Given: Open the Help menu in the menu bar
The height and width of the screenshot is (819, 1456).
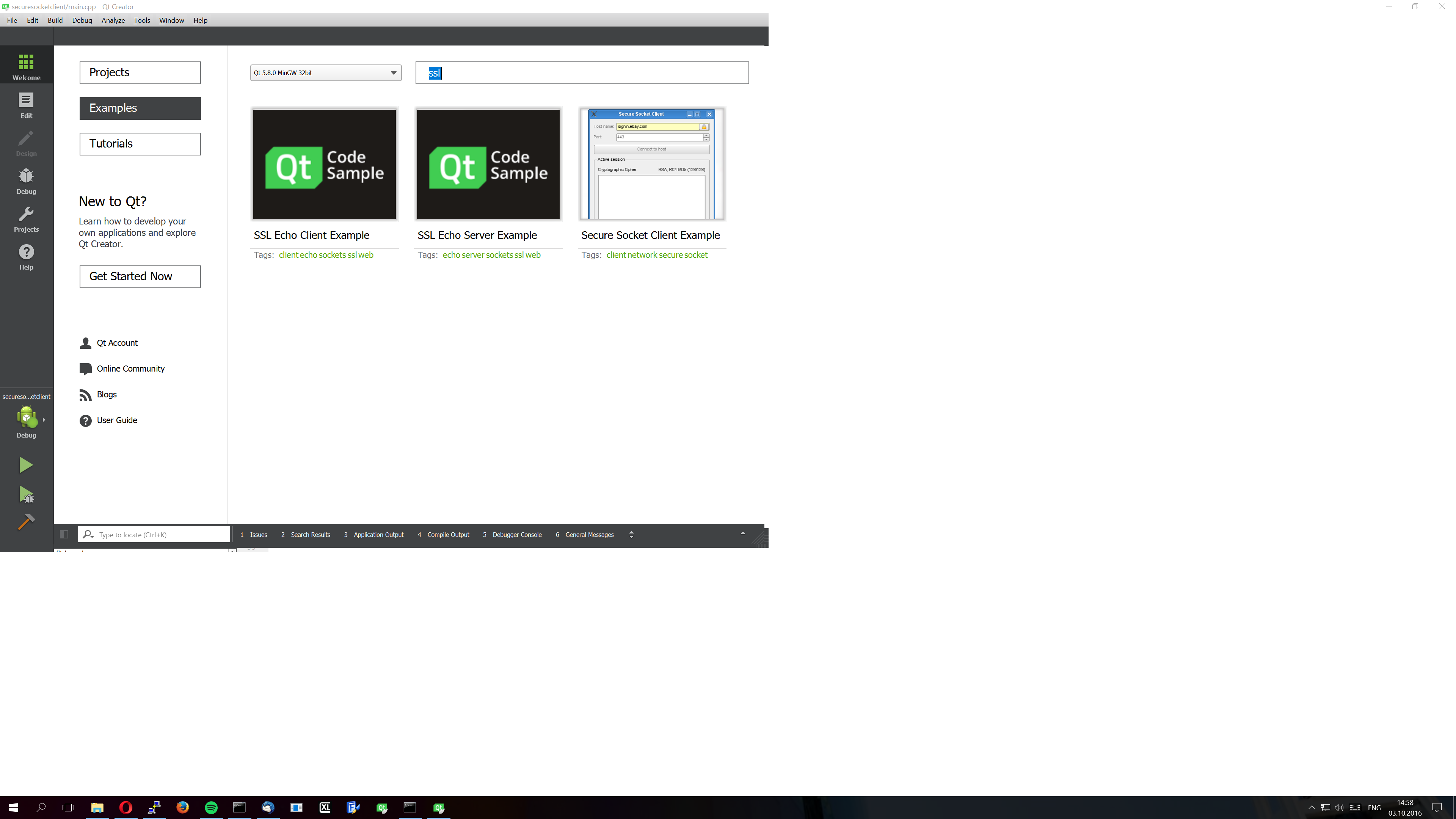Looking at the screenshot, I should pos(200,20).
